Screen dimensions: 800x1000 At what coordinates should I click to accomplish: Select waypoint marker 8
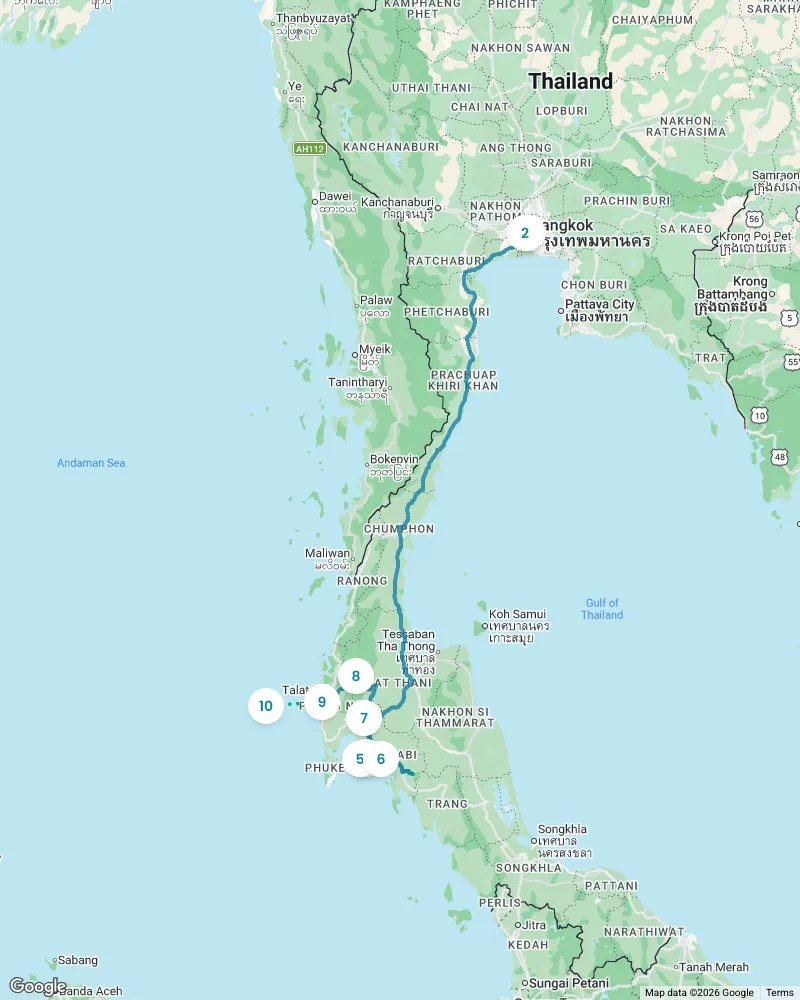click(356, 676)
